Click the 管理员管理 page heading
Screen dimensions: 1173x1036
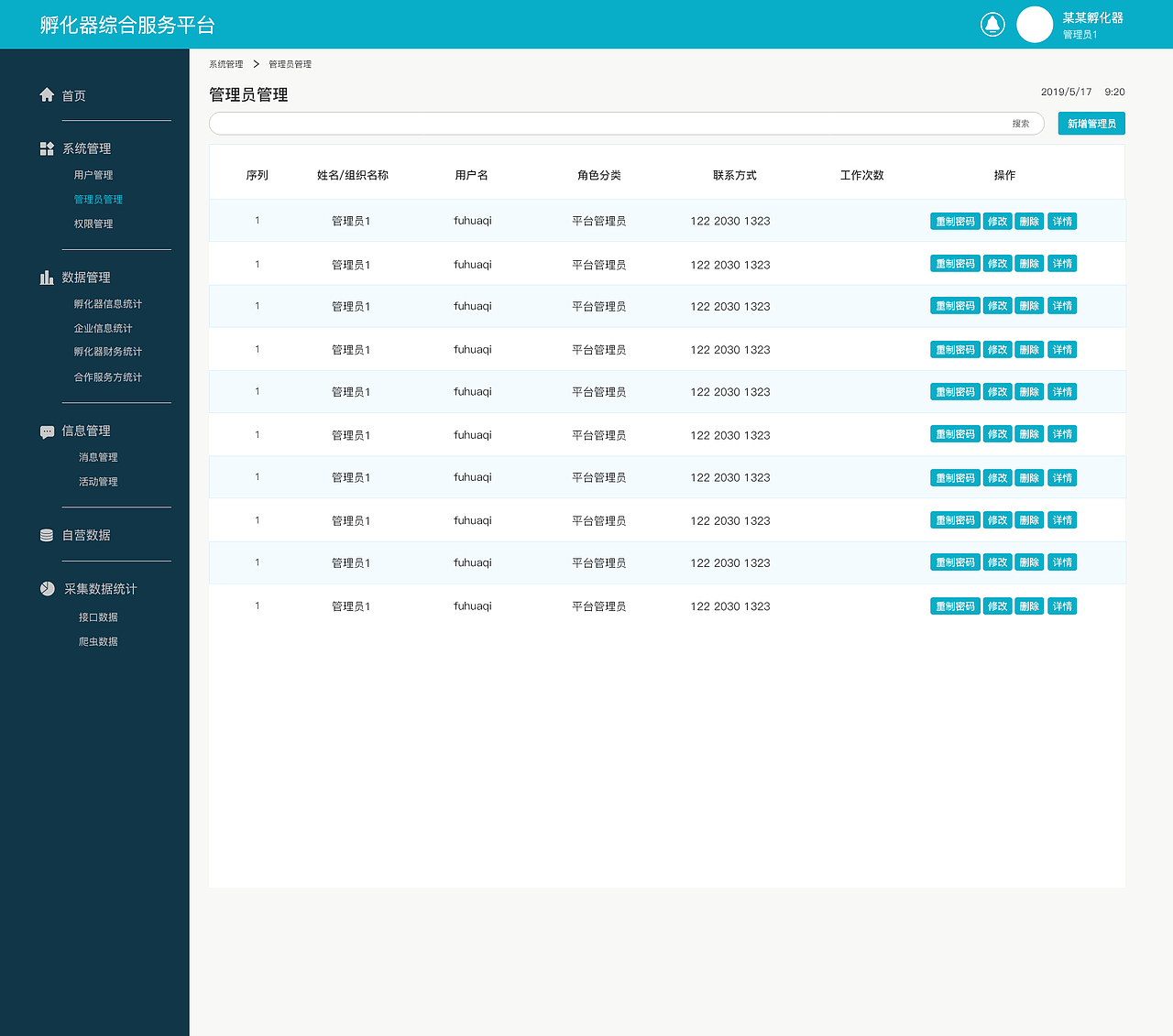click(248, 94)
